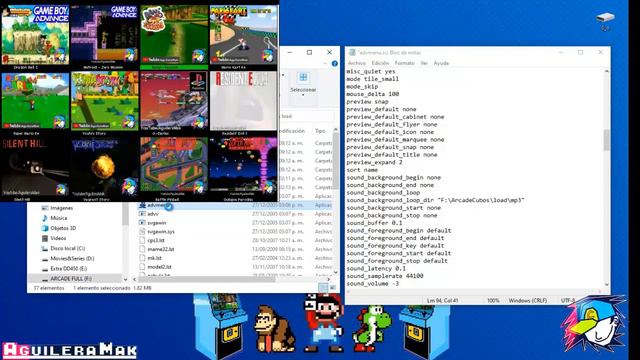
Task: Click the Extra DD450 (E:) drive icon
Action: (x=45, y=269)
